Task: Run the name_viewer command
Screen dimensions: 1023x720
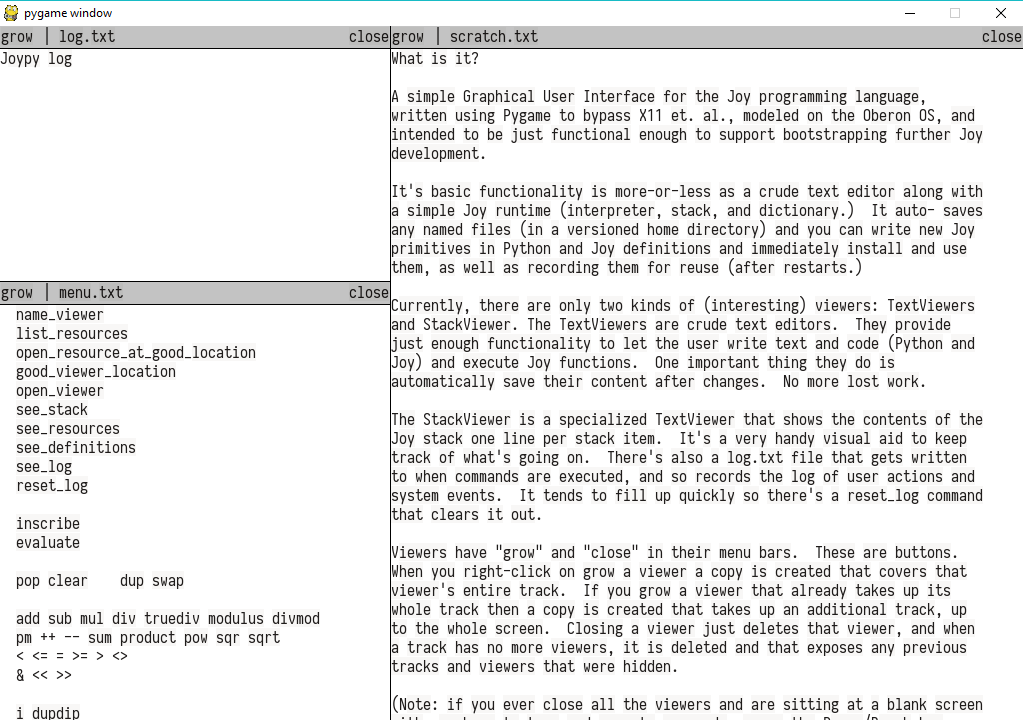Action: pos(59,314)
